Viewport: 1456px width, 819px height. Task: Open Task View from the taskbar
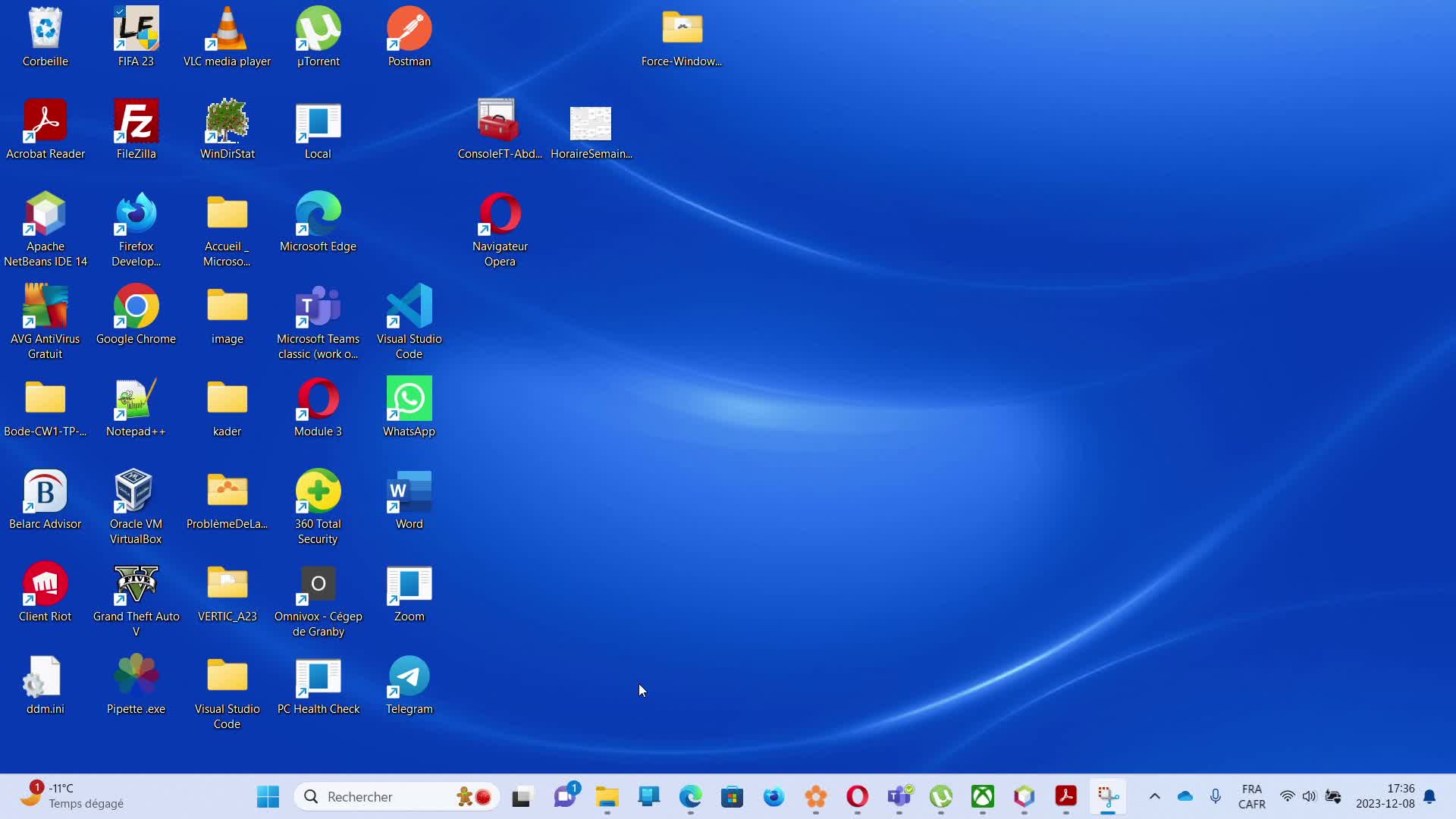[522, 796]
